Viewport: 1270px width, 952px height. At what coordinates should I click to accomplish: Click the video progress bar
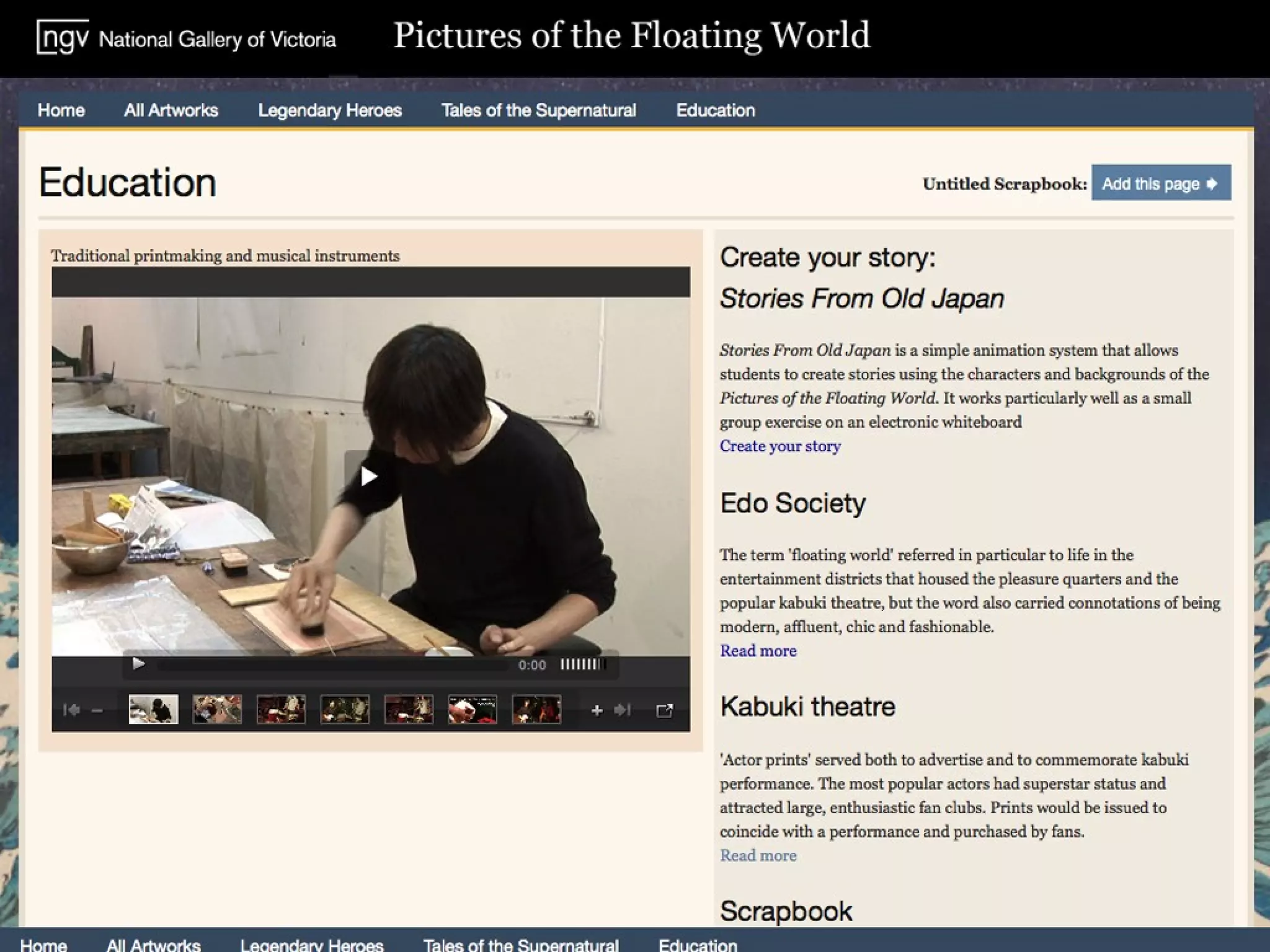click(332, 665)
